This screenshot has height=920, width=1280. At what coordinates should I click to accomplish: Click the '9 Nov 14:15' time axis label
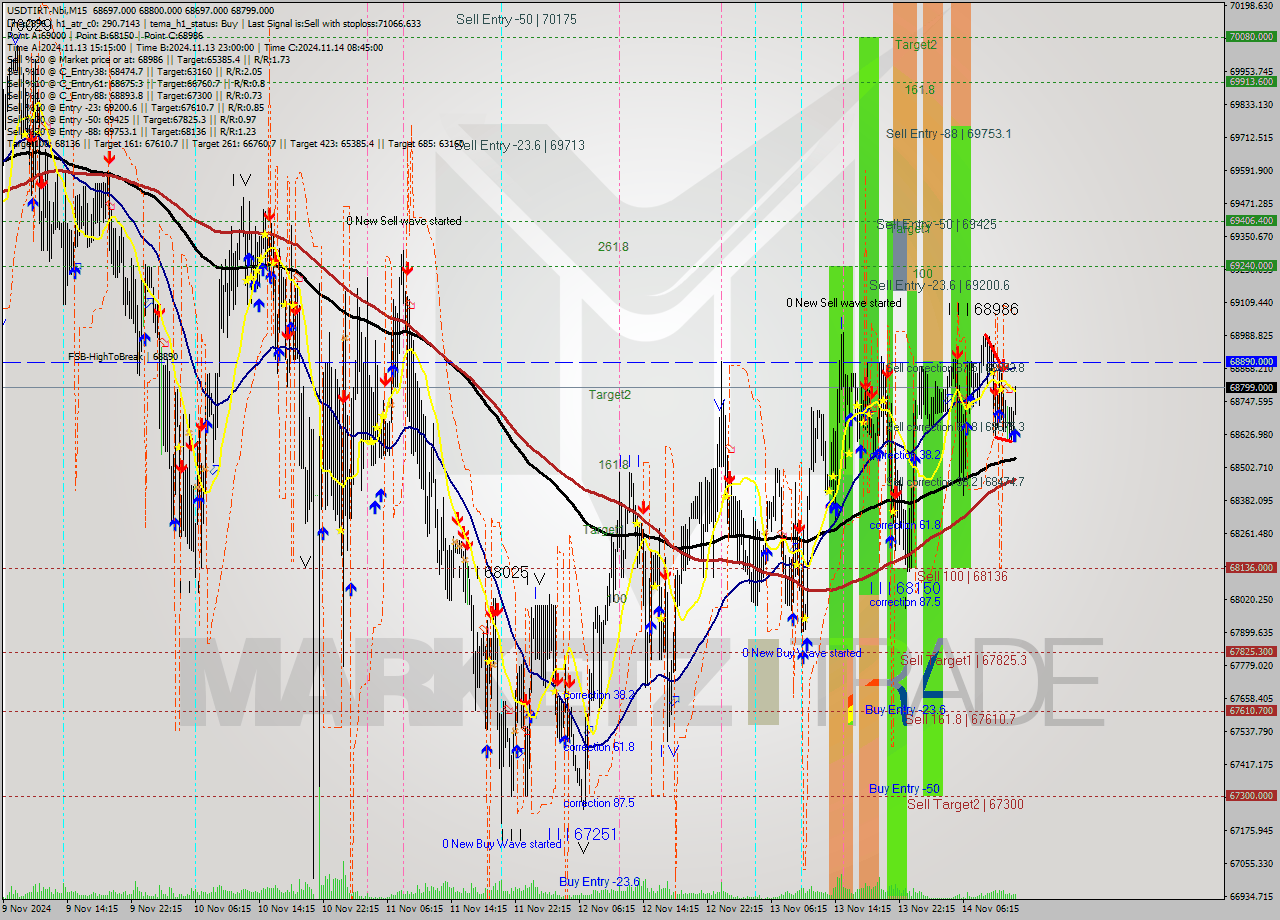pos(91,909)
